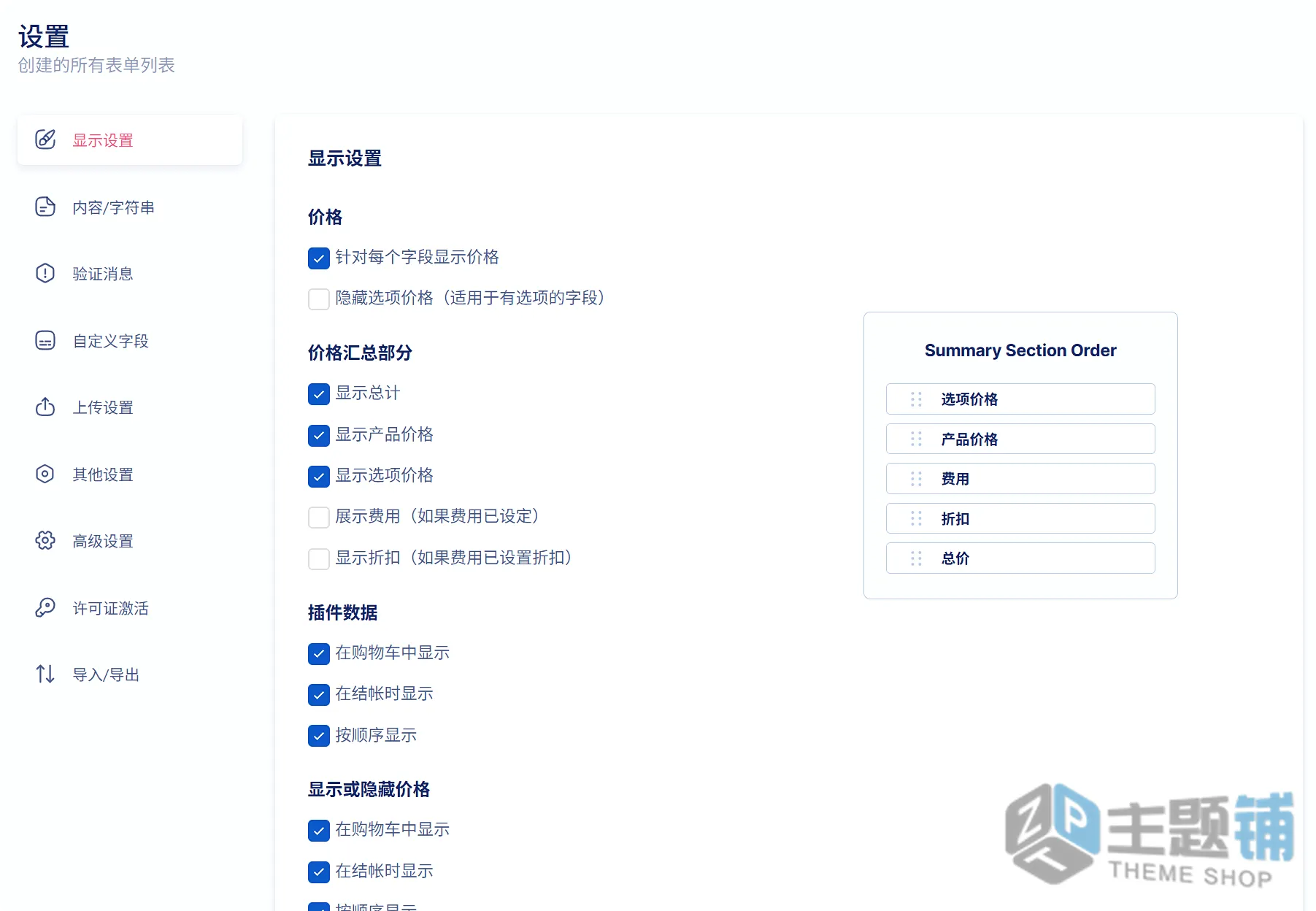The width and height of the screenshot is (1316, 911).
Task: Click the 许可证激活 key icon
Action: (45, 607)
